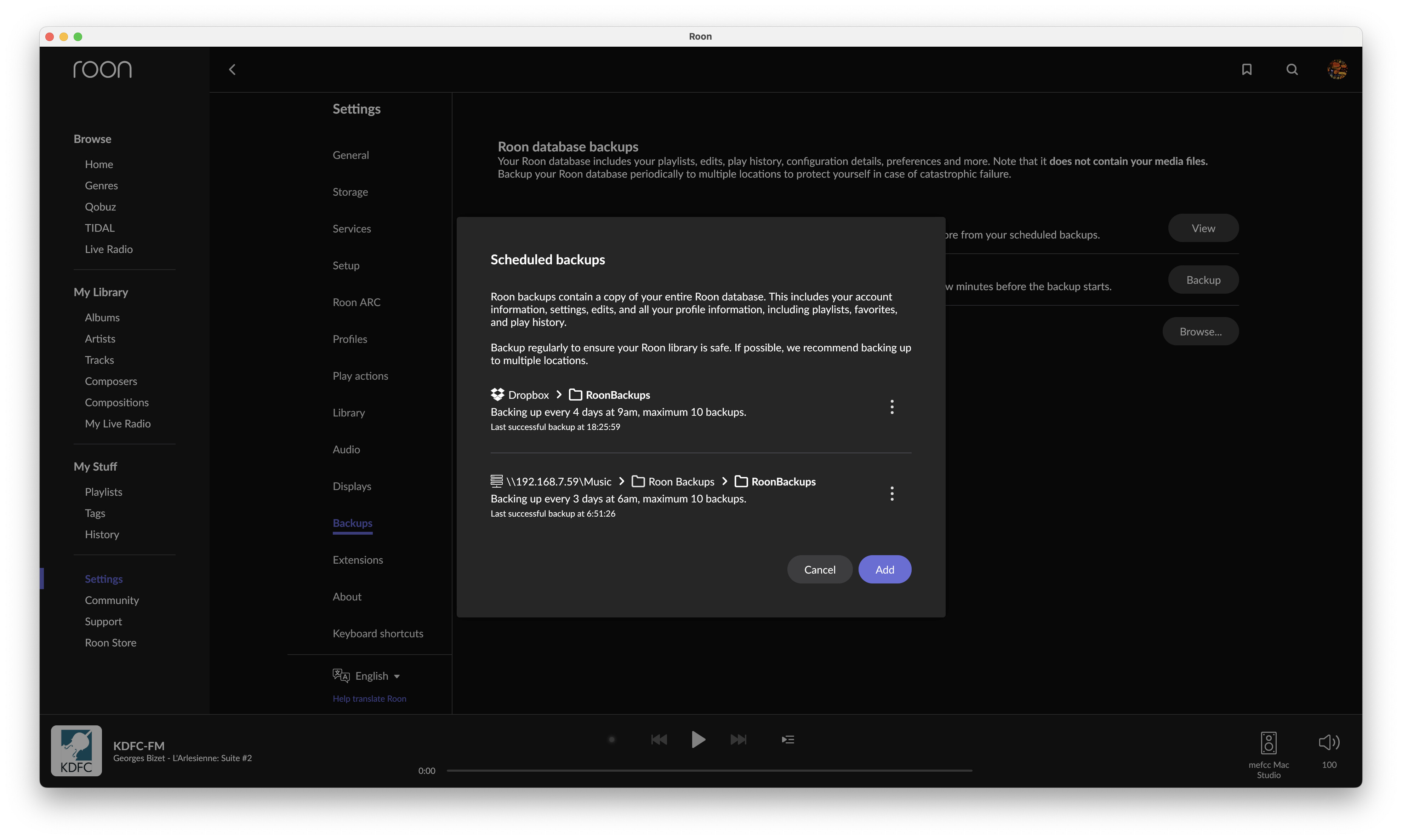Viewport: 1402px width, 840px height.
Task: Open the play queue icon
Action: point(788,739)
